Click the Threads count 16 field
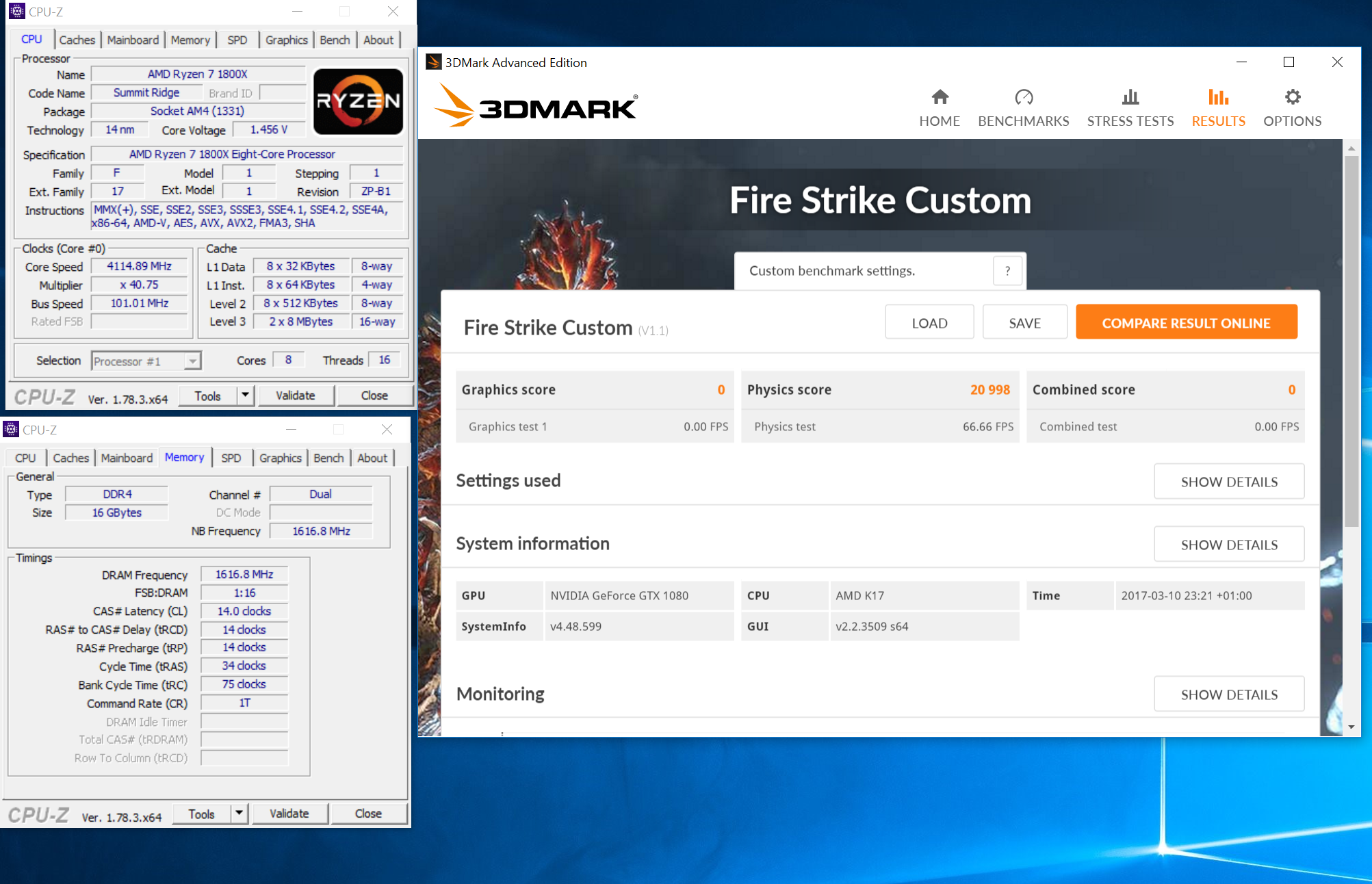Image resolution: width=1372 pixels, height=884 pixels. [x=385, y=360]
